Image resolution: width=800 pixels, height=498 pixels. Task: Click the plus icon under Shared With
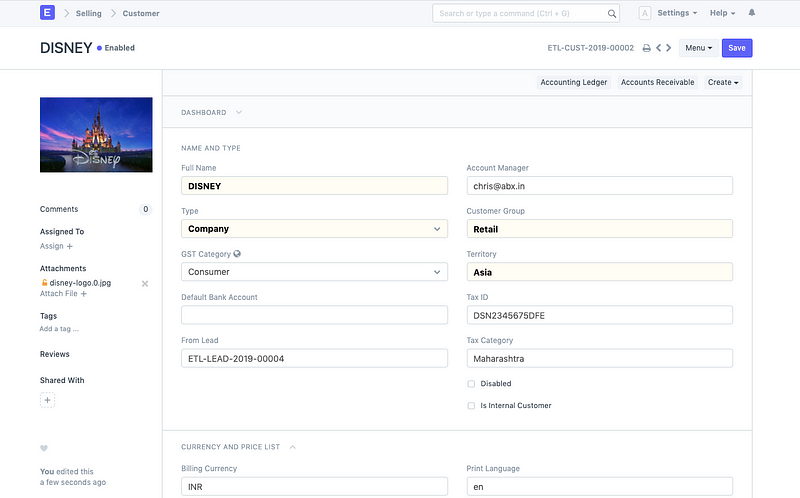pos(48,400)
